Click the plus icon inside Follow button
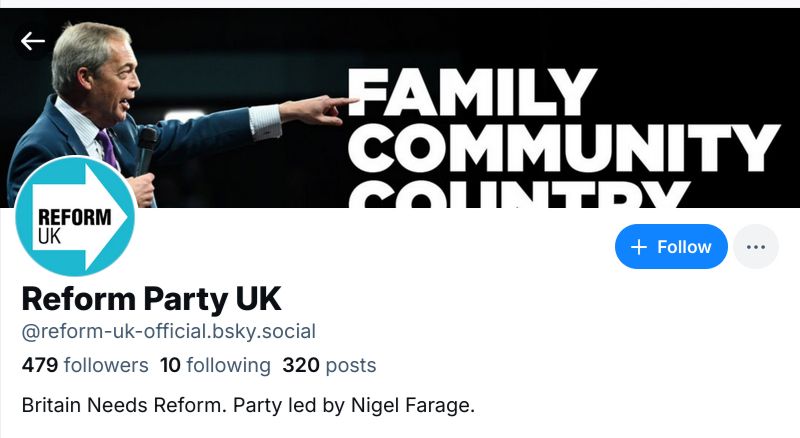The height and width of the screenshot is (438, 800). (640, 247)
